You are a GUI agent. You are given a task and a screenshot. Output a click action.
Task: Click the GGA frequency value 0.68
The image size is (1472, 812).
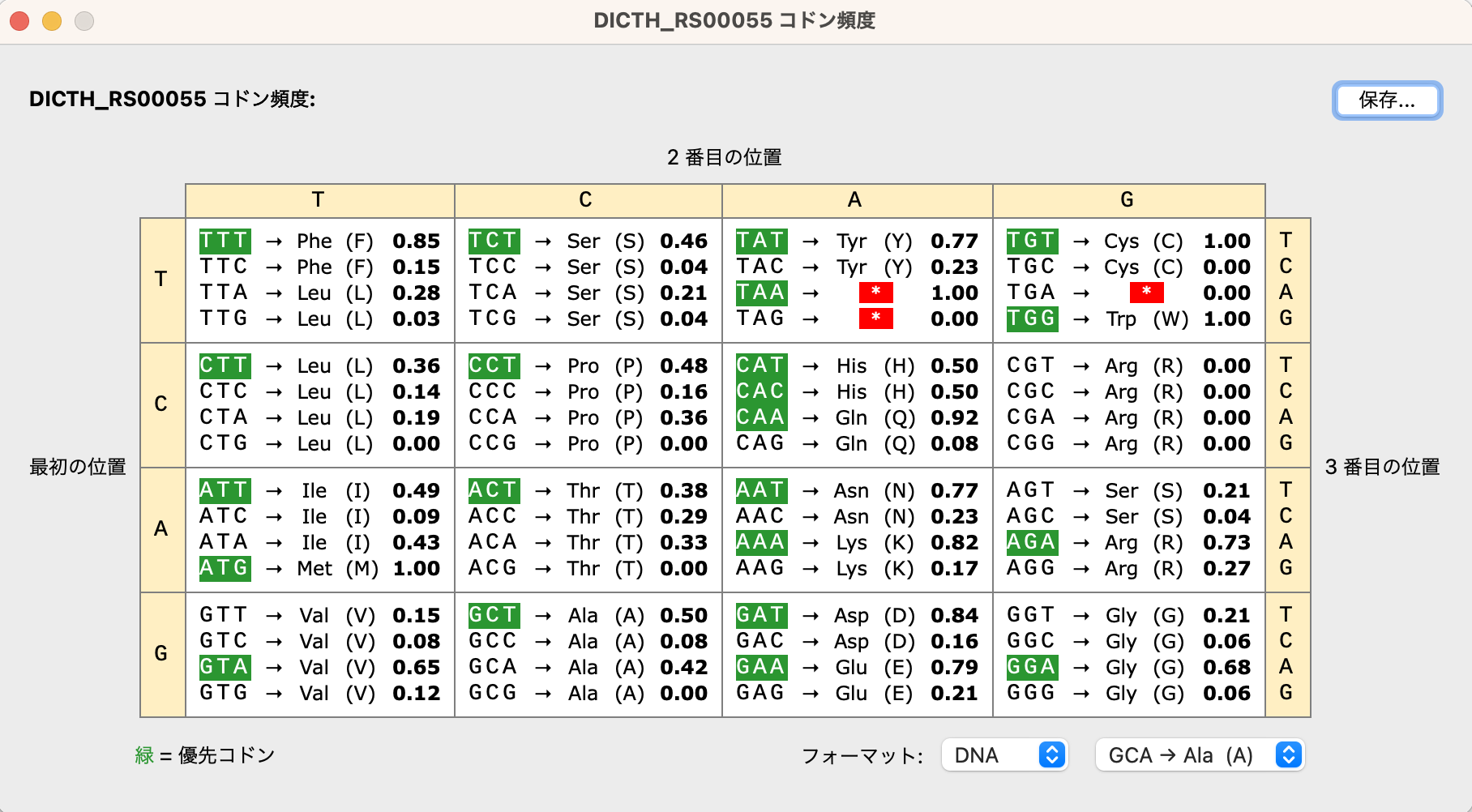[1226, 667]
